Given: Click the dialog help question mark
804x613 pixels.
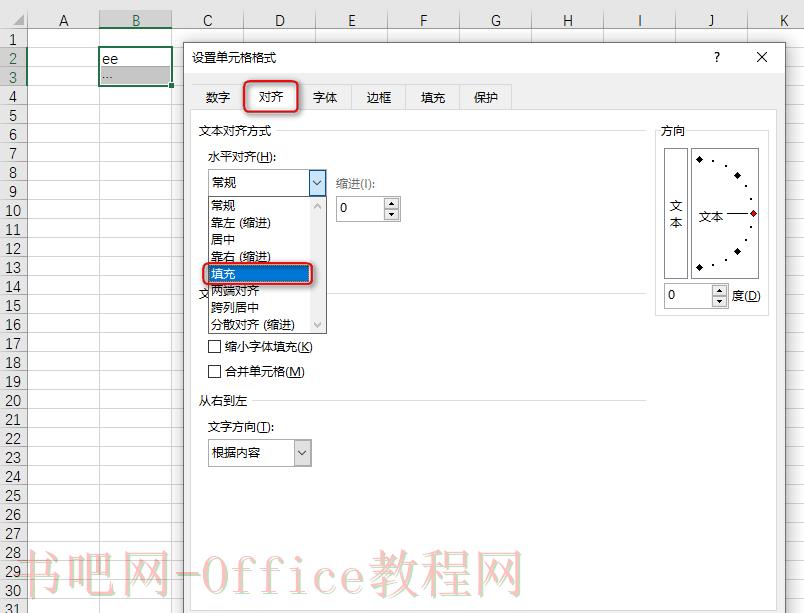Looking at the screenshot, I should pos(717,57).
